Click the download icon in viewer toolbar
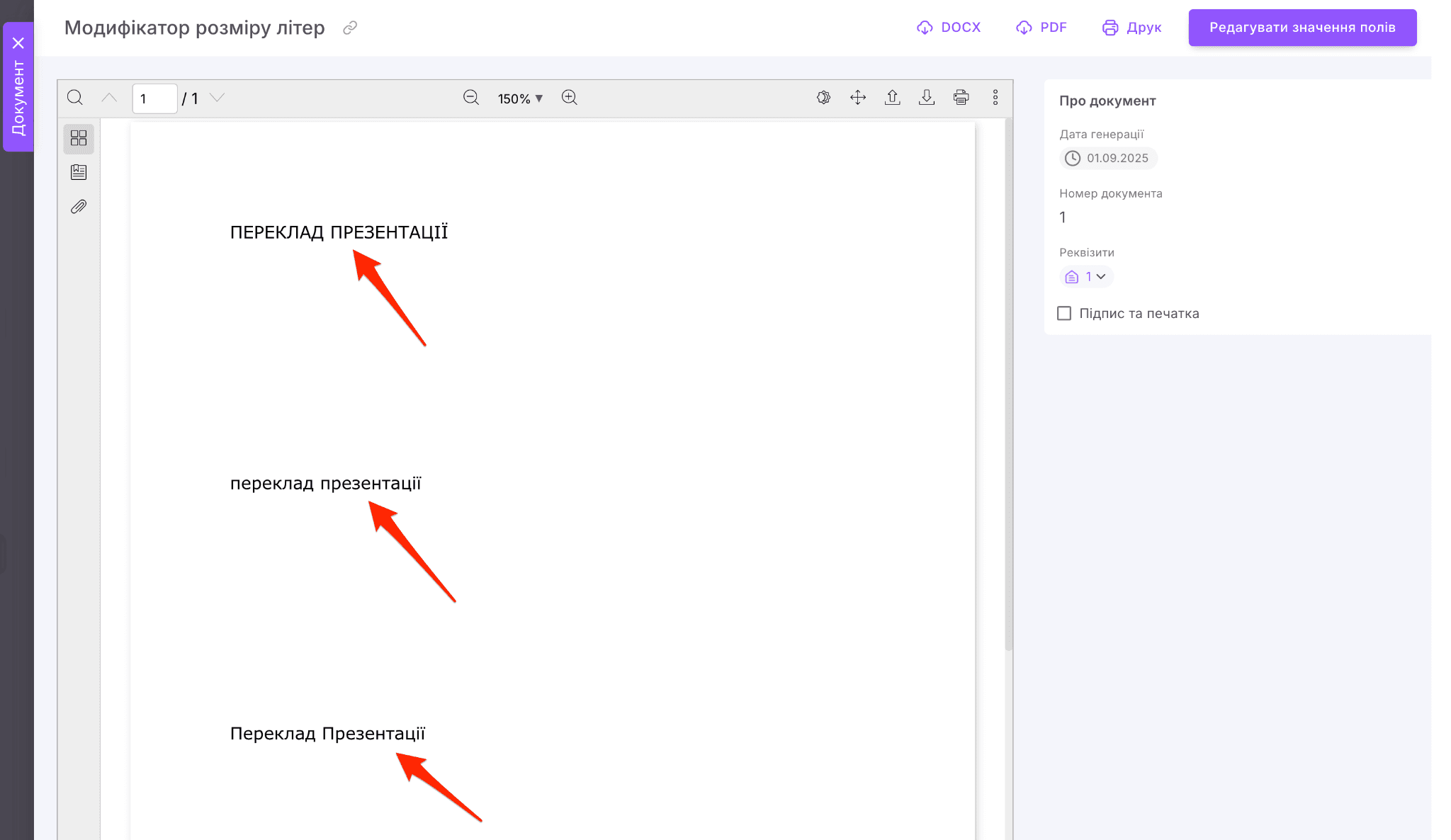Viewport: 1451px width, 840px height. tap(927, 98)
